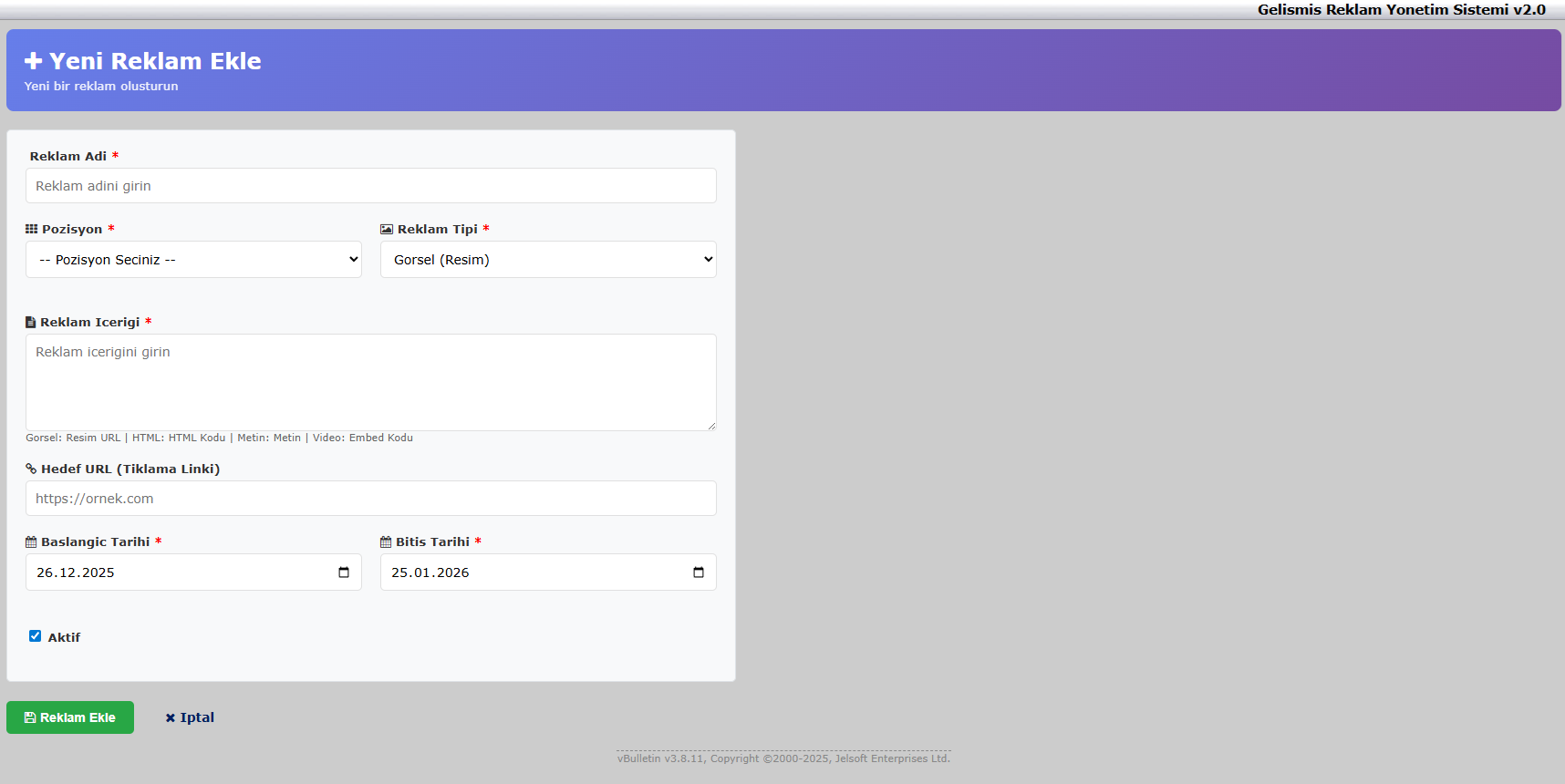Click the grid icon next to Pozisyon
The image size is (1565, 784).
pyautogui.click(x=31, y=229)
